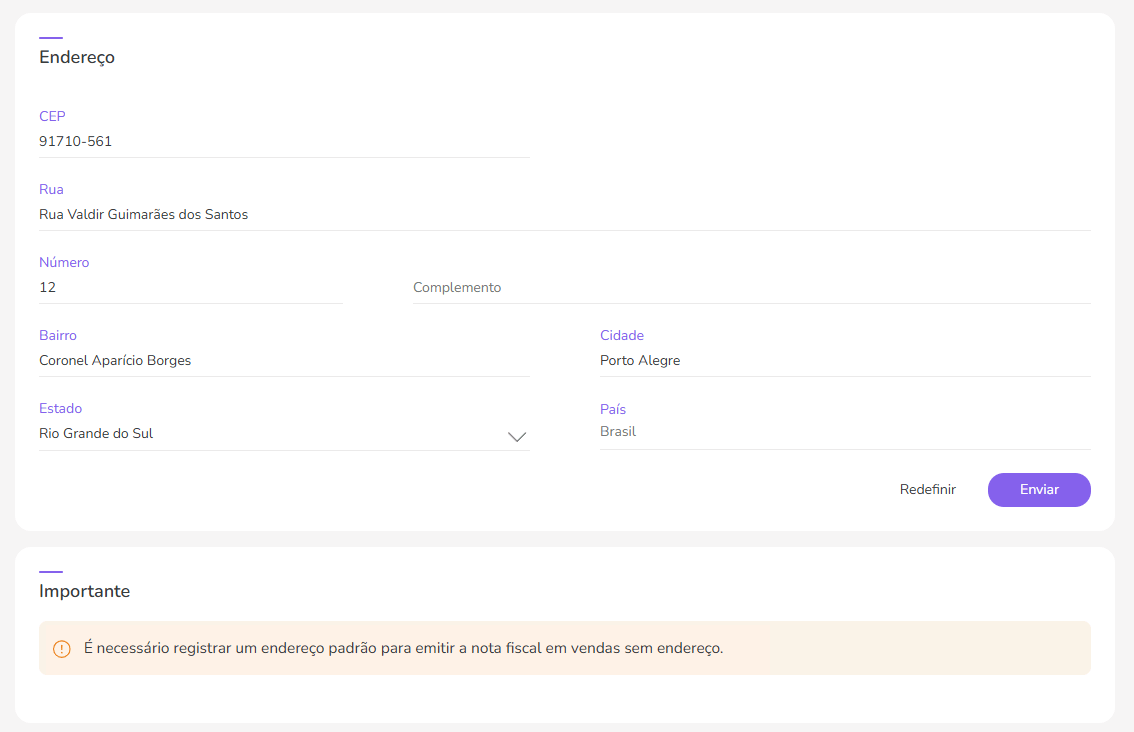Click the empty Complemento field
This screenshot has height=732, width=1134.
coord(750,288)
